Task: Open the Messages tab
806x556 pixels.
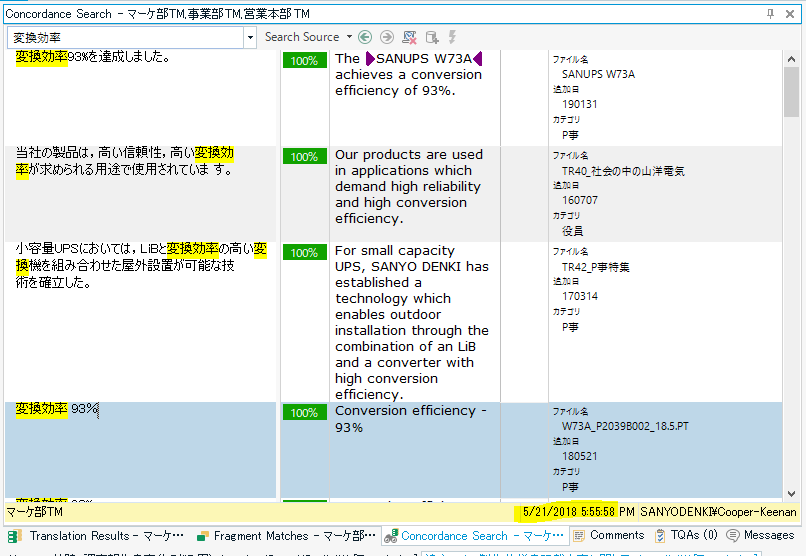Action: [x=760, y=535]
